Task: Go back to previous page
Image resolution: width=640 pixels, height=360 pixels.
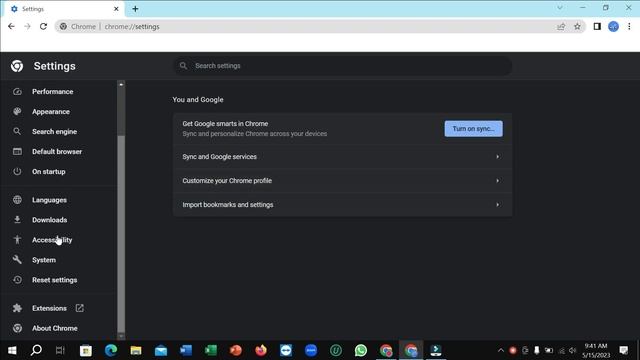Action: (x=11, y=27)
